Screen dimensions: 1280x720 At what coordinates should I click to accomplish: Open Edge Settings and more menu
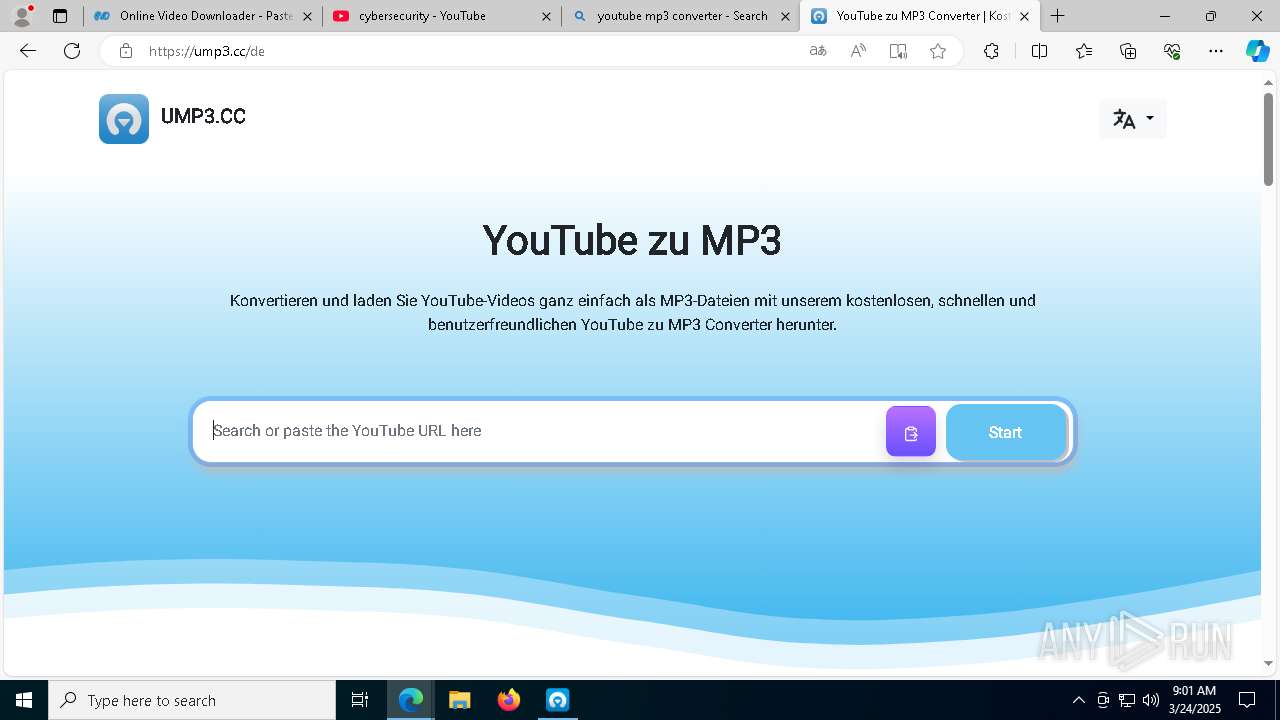pos(1216,51)
